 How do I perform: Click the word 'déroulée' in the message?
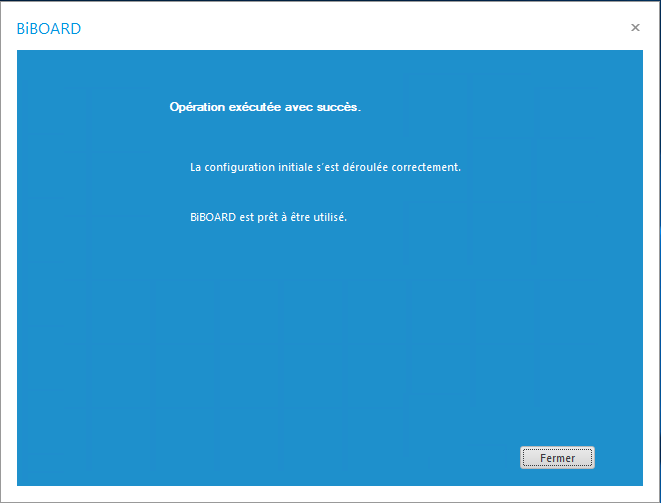click(x=365, y=167)
